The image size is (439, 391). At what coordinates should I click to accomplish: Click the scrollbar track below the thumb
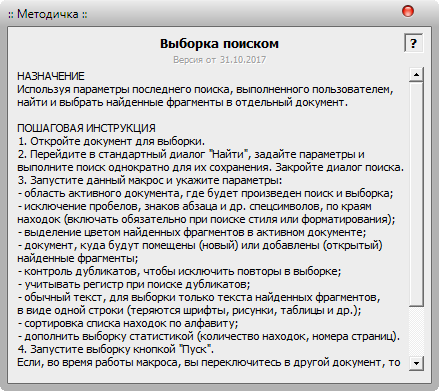coord(416,331)
